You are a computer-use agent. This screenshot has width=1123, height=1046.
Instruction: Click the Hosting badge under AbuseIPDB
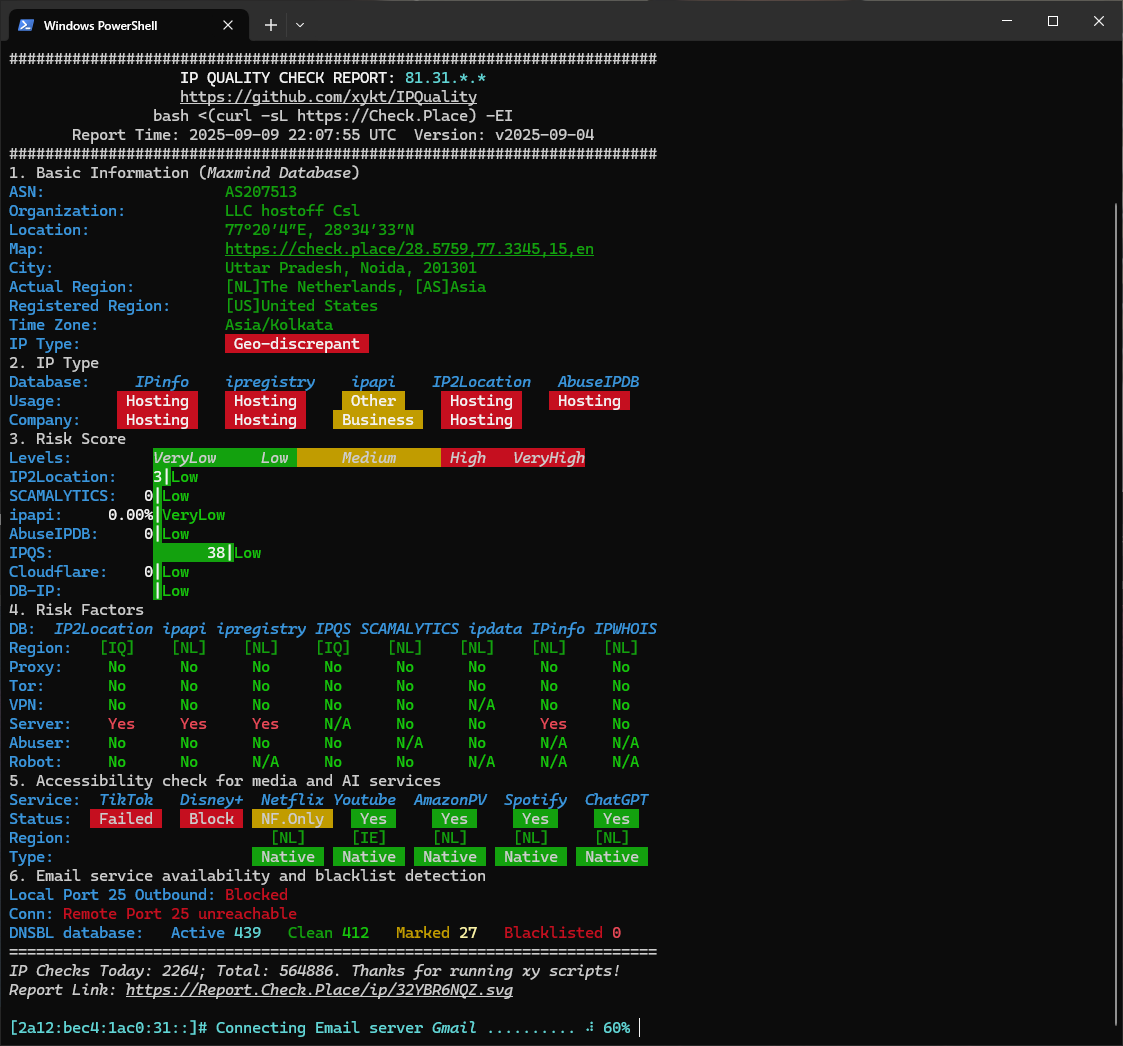[589, 401]
